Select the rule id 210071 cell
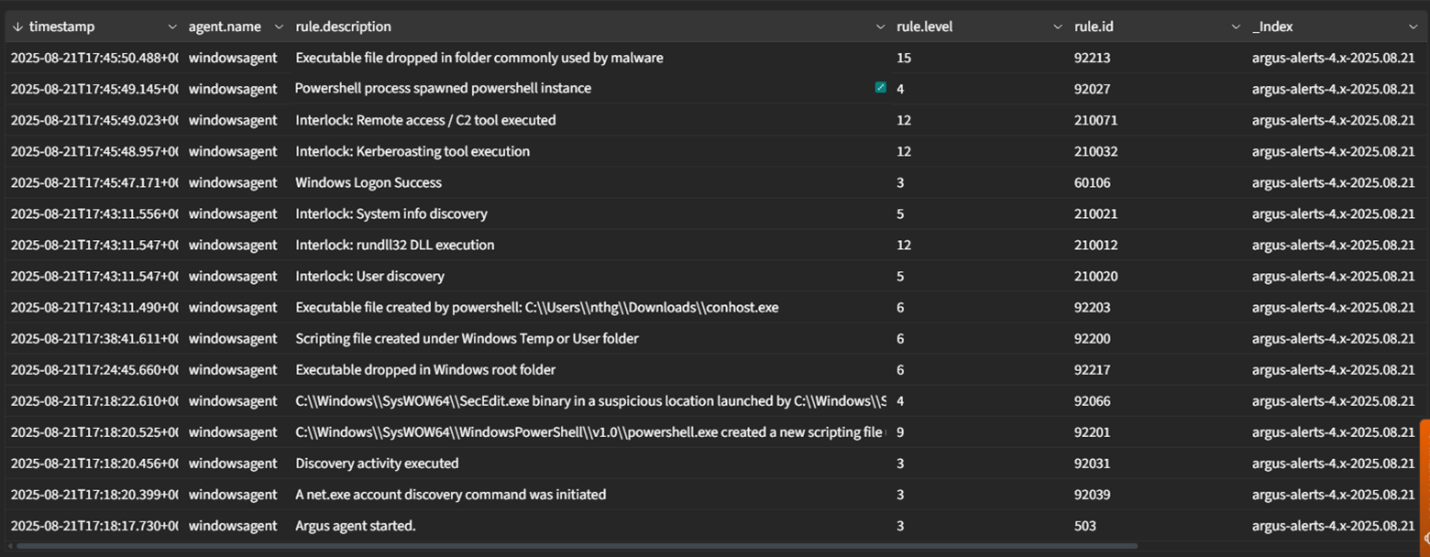Image resolution: width=1430 pixels, height=557 pixels. pos(1095,120)
